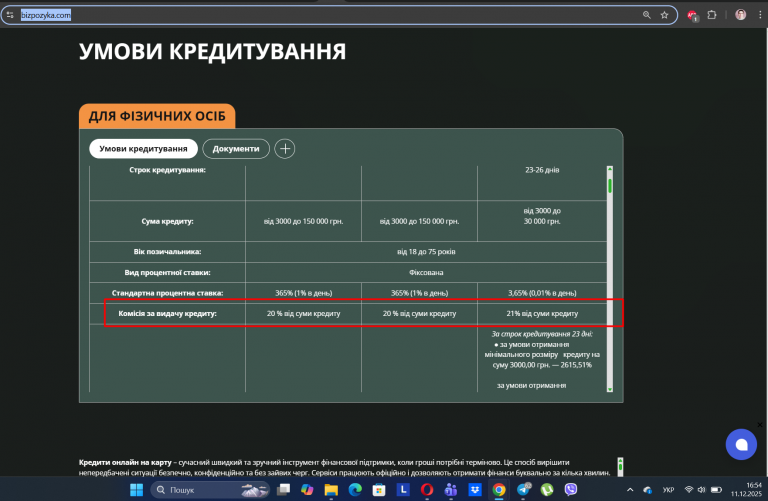768x501 pixels.
Task: Open the Extensions puzzle icon
Action: coord(712,15)
